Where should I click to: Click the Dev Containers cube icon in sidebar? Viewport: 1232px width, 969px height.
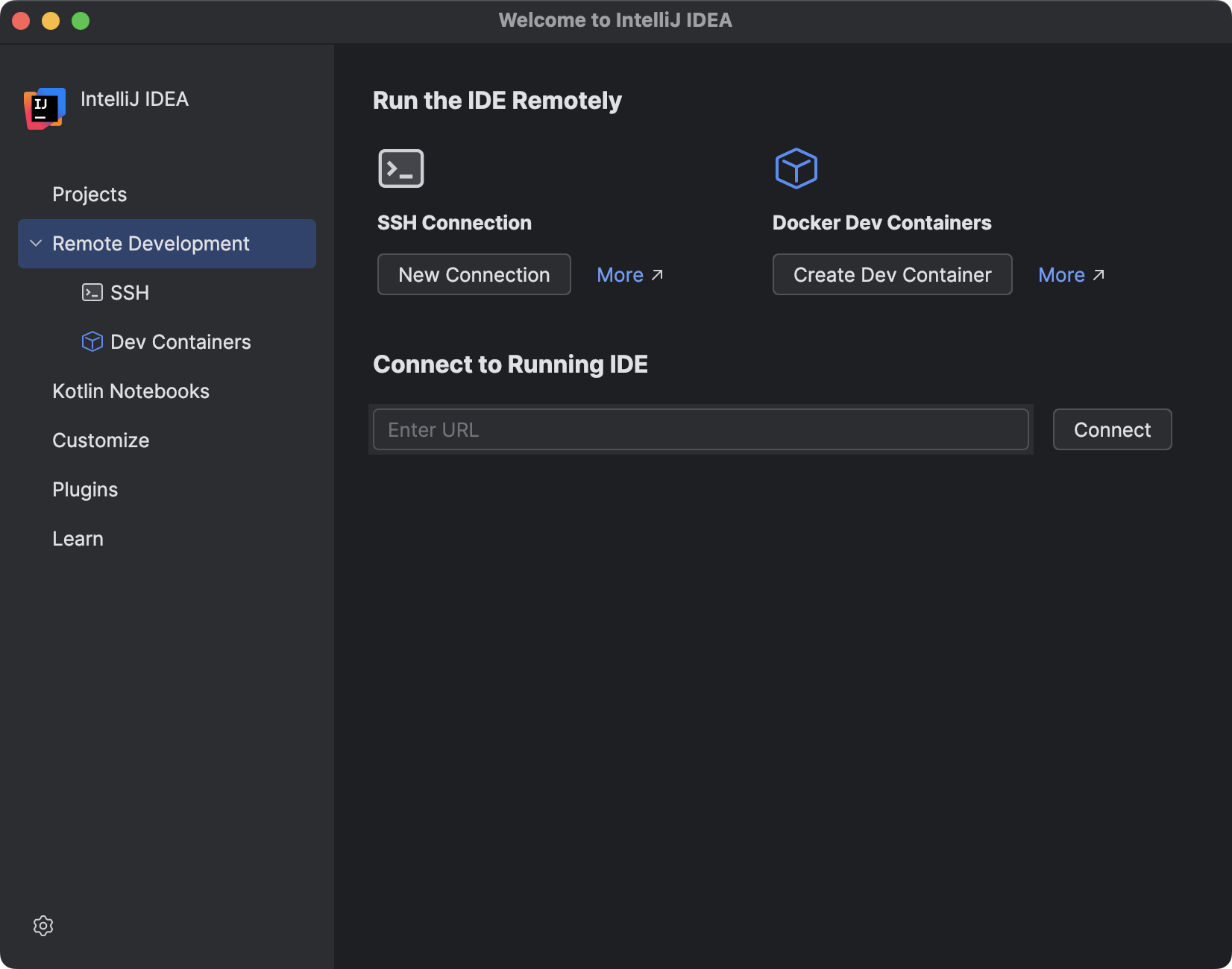92,341
